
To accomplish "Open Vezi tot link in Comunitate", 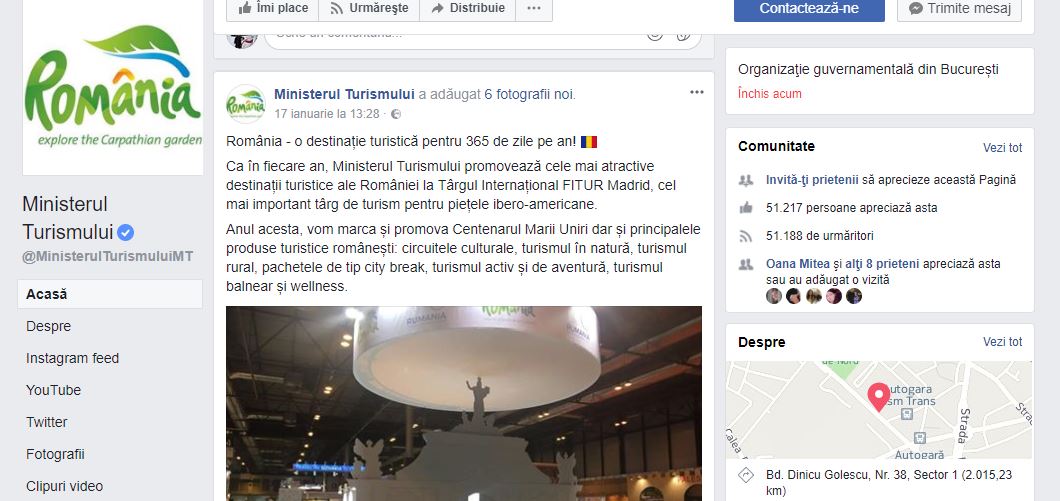I will tap(1003, 147).
